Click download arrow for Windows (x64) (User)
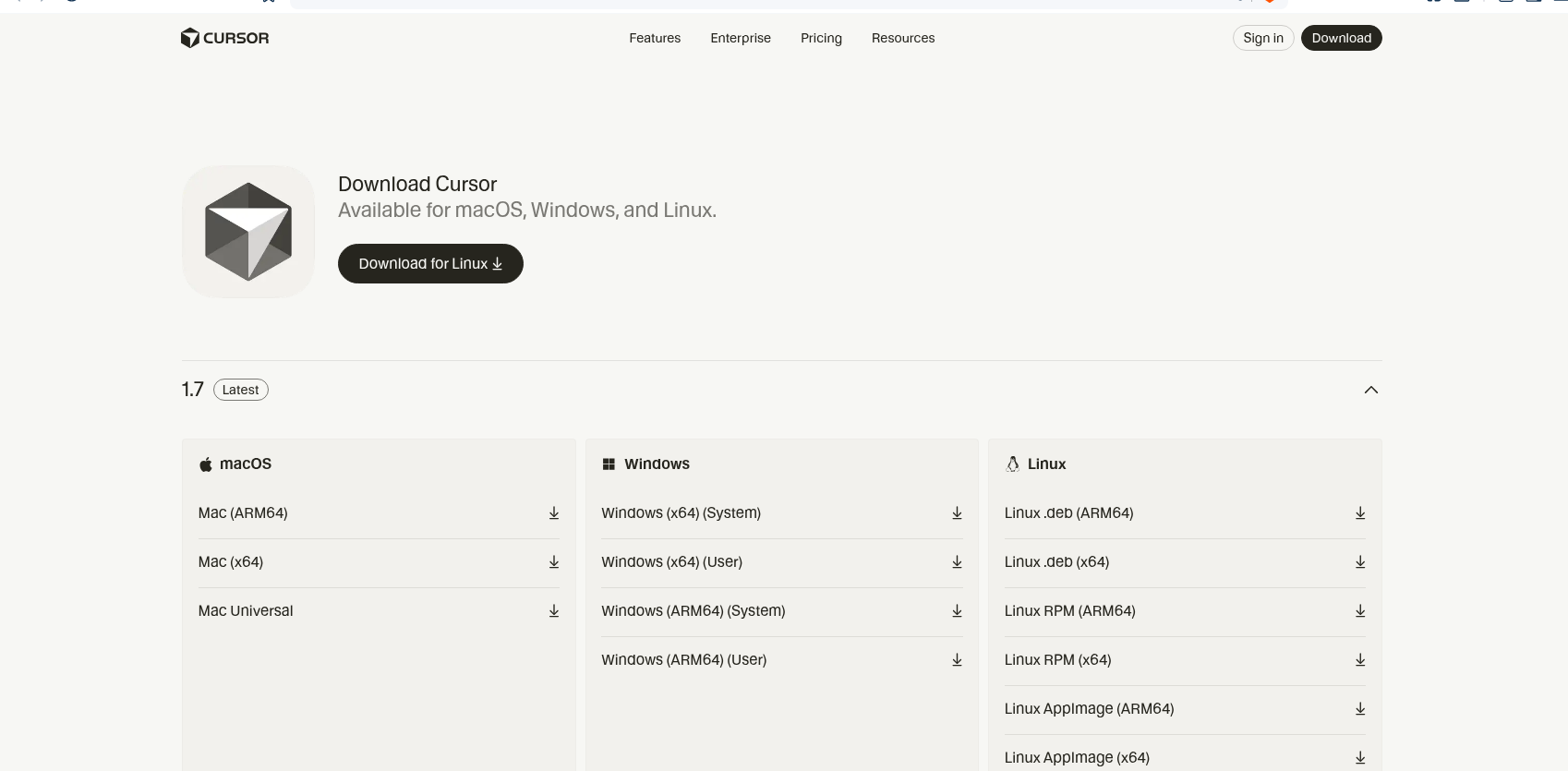The image size is (1568, 771). (x=957, y=562)
